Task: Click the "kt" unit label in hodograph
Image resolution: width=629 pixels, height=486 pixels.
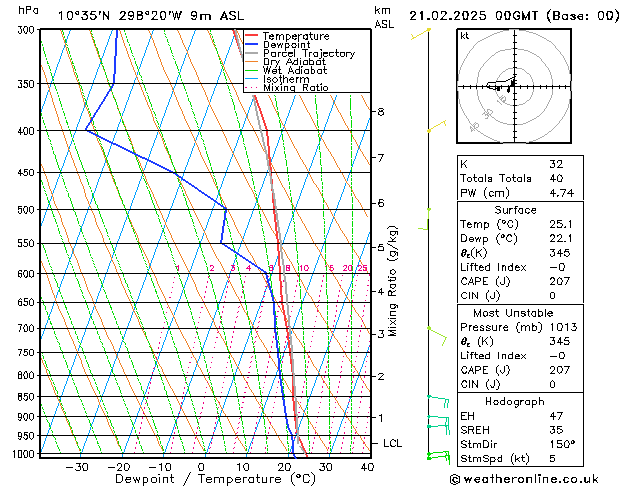Action: (x=465, y=36)
